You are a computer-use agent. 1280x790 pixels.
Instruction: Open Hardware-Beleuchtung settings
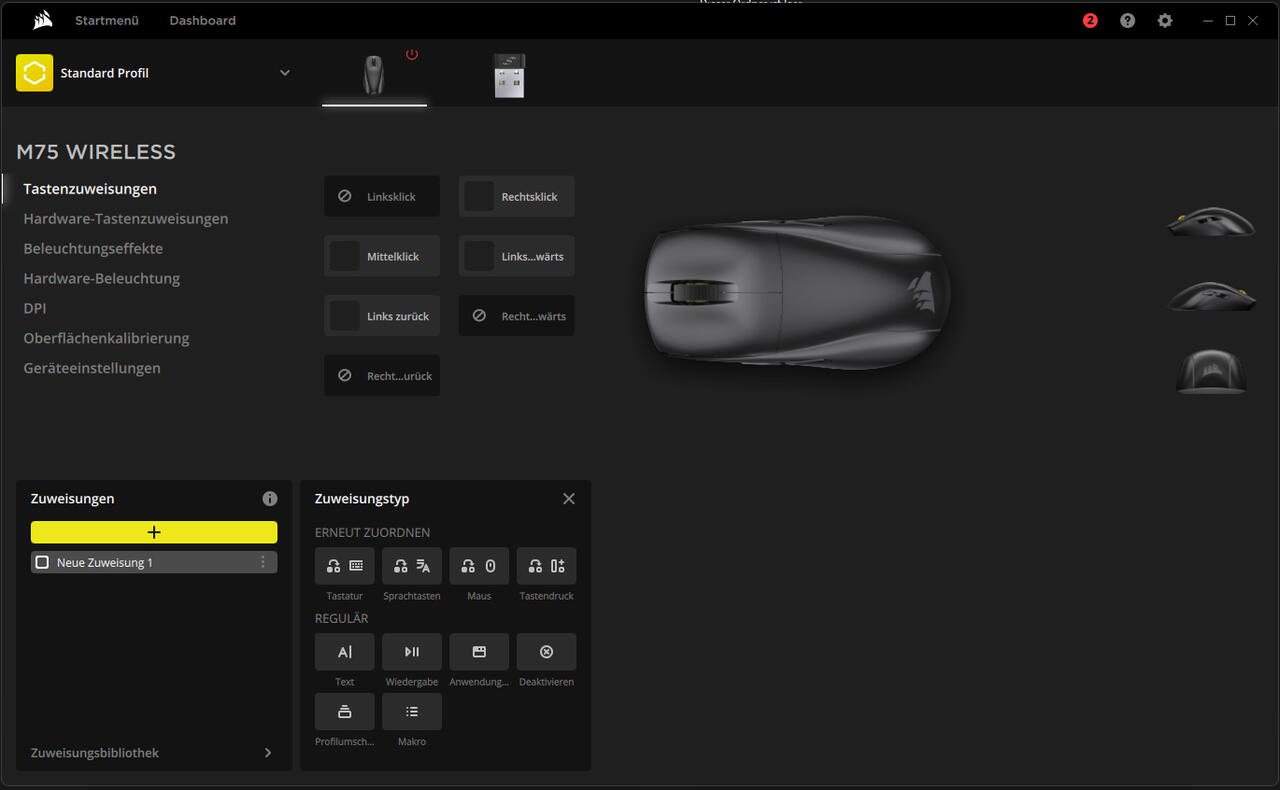click(x=102, y=278)
